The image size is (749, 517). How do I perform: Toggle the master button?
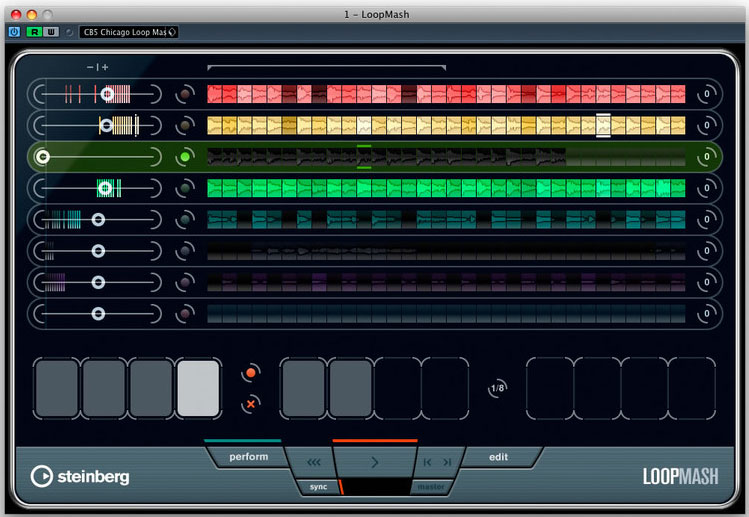coord(430,487)
